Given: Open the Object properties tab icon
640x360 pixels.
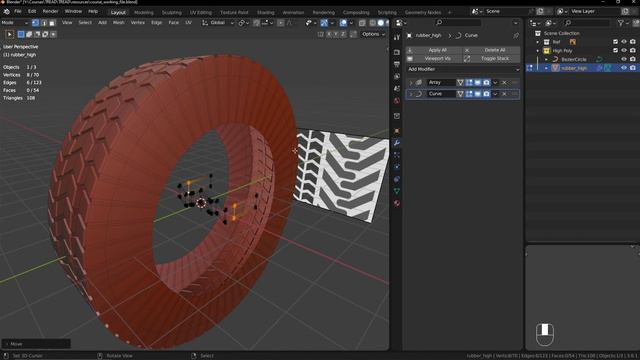Looking at the screenshot, I should pos(397,131).
